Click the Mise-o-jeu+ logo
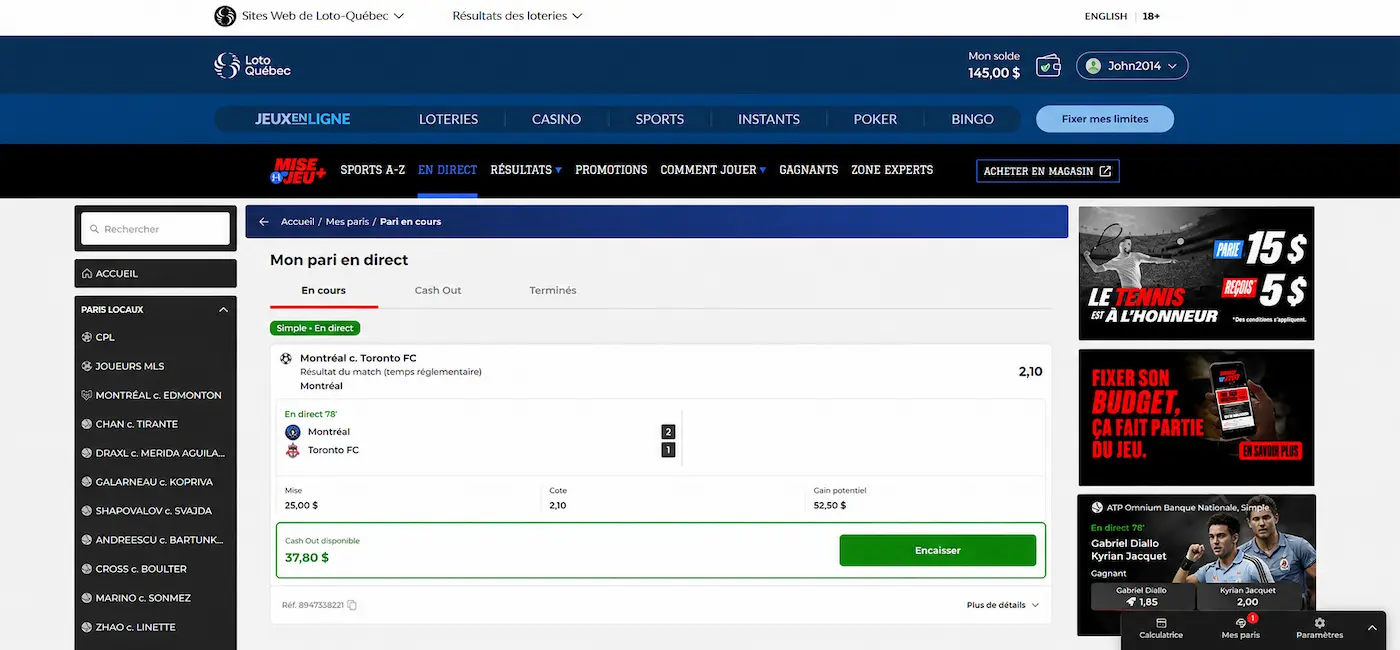Image resolution: width=1400 pixels, height=650 pixels. click(x=299, y=171)
